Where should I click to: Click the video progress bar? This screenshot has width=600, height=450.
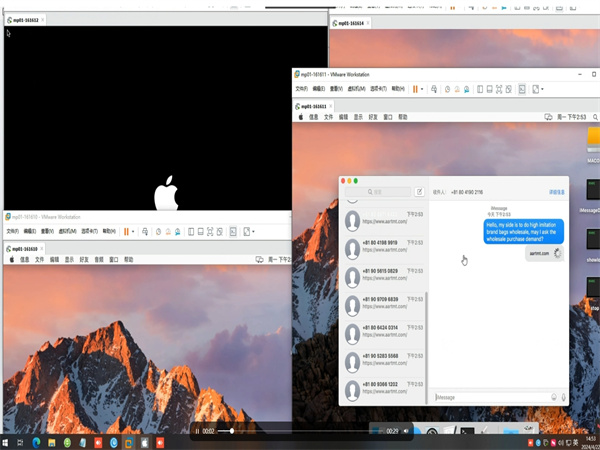300,431
